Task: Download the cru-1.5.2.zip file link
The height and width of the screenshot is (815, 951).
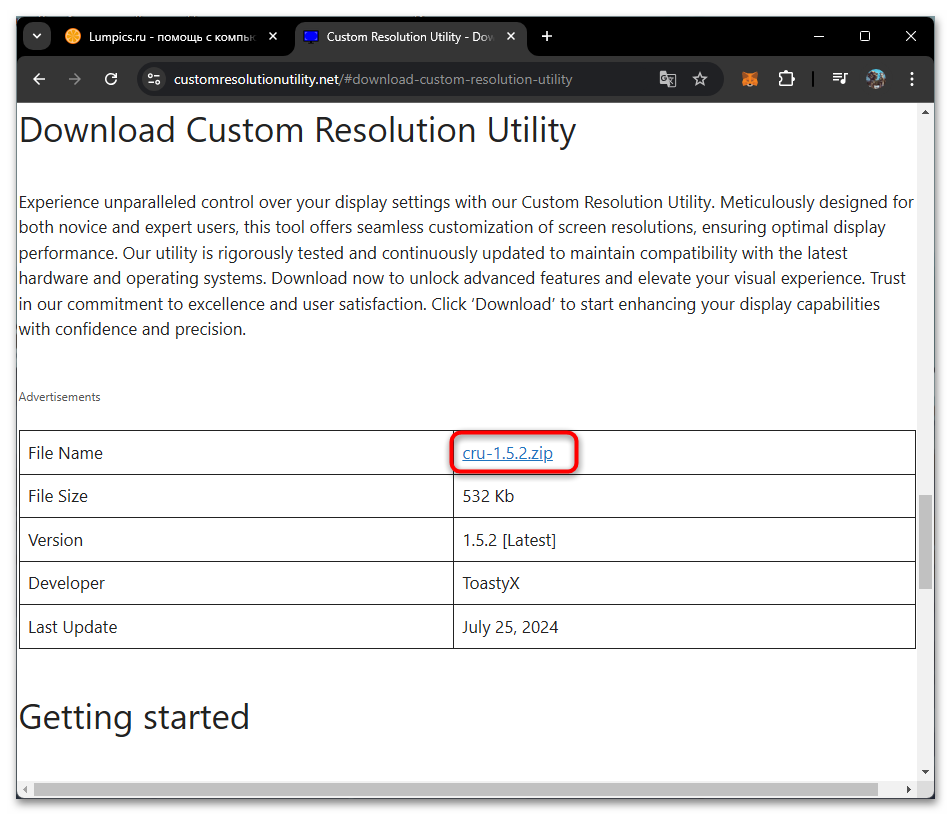Action: point(508,453)
